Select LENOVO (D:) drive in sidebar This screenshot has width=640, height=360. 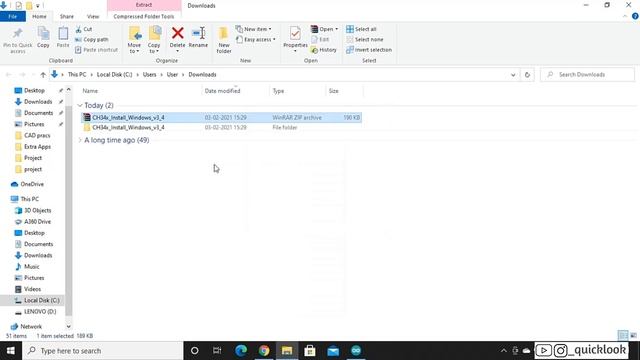click(40, 311)
